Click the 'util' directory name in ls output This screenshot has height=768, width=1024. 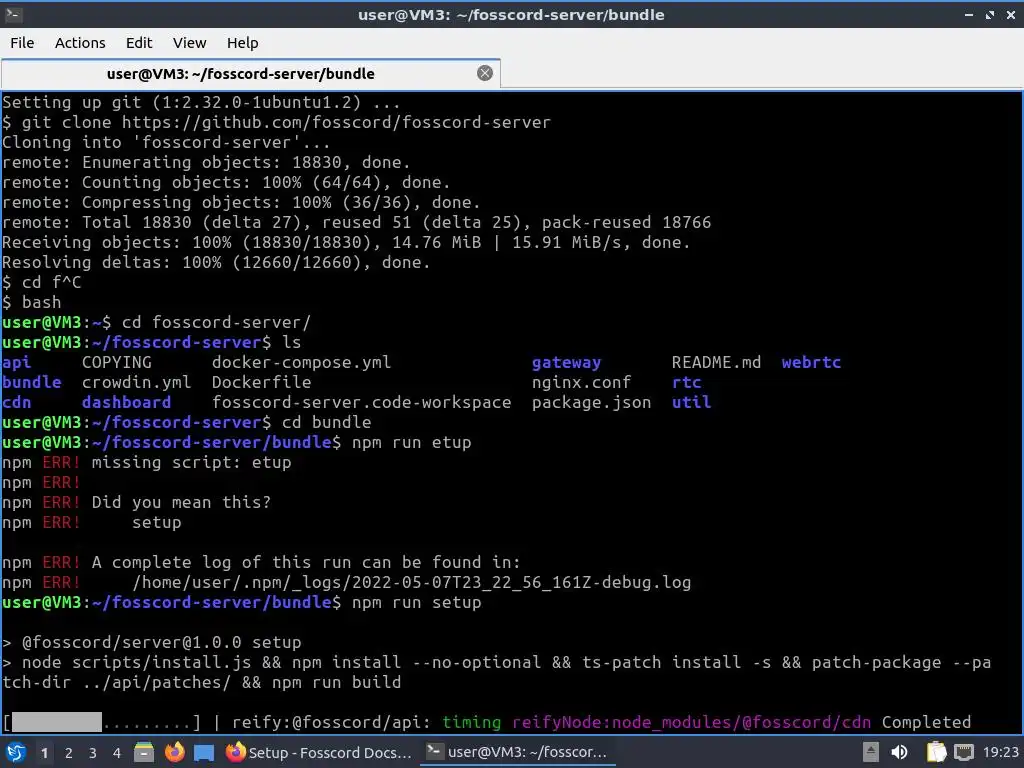tap(691, 402)
